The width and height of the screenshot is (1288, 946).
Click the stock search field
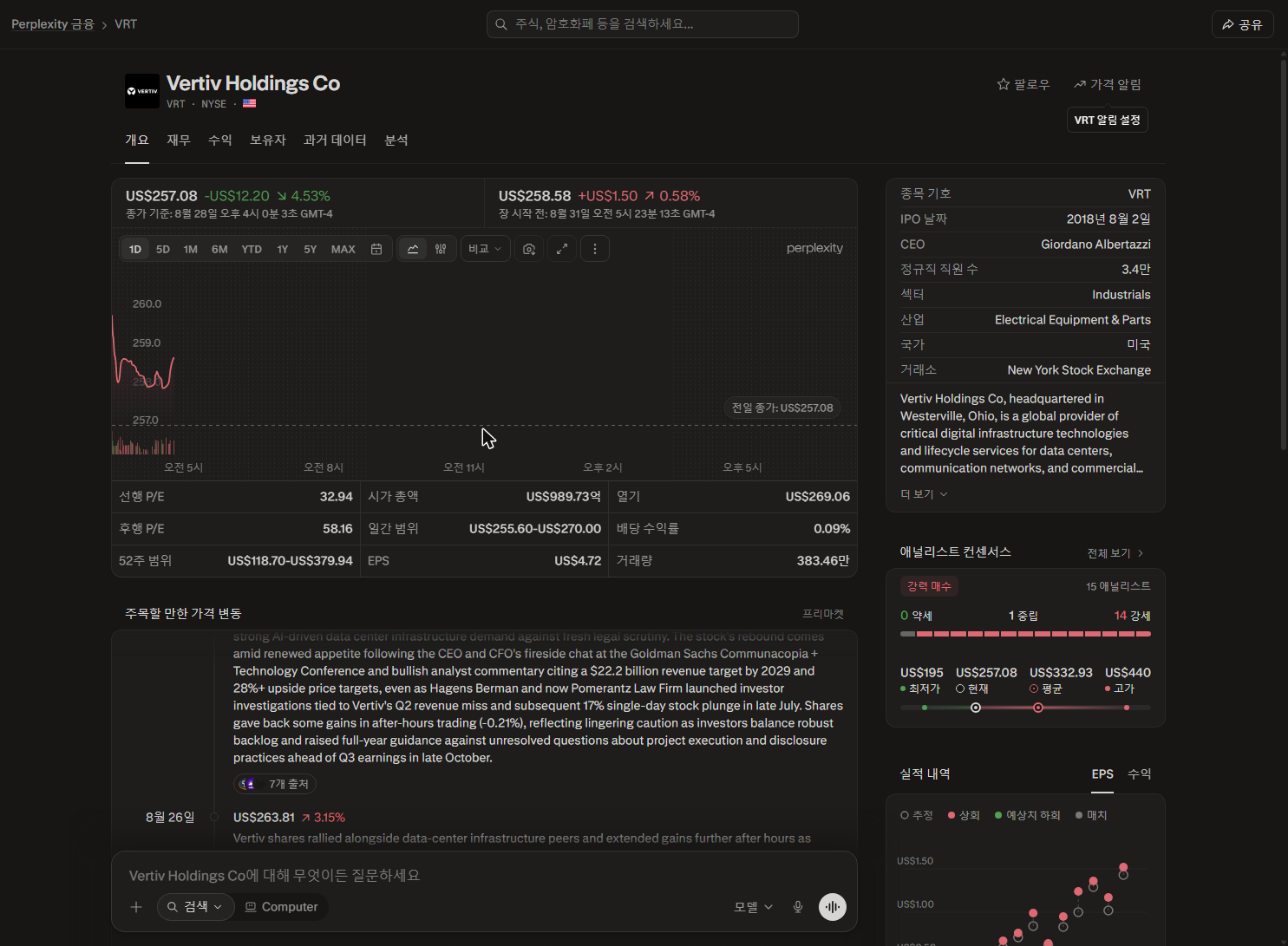tap(642, 24)
